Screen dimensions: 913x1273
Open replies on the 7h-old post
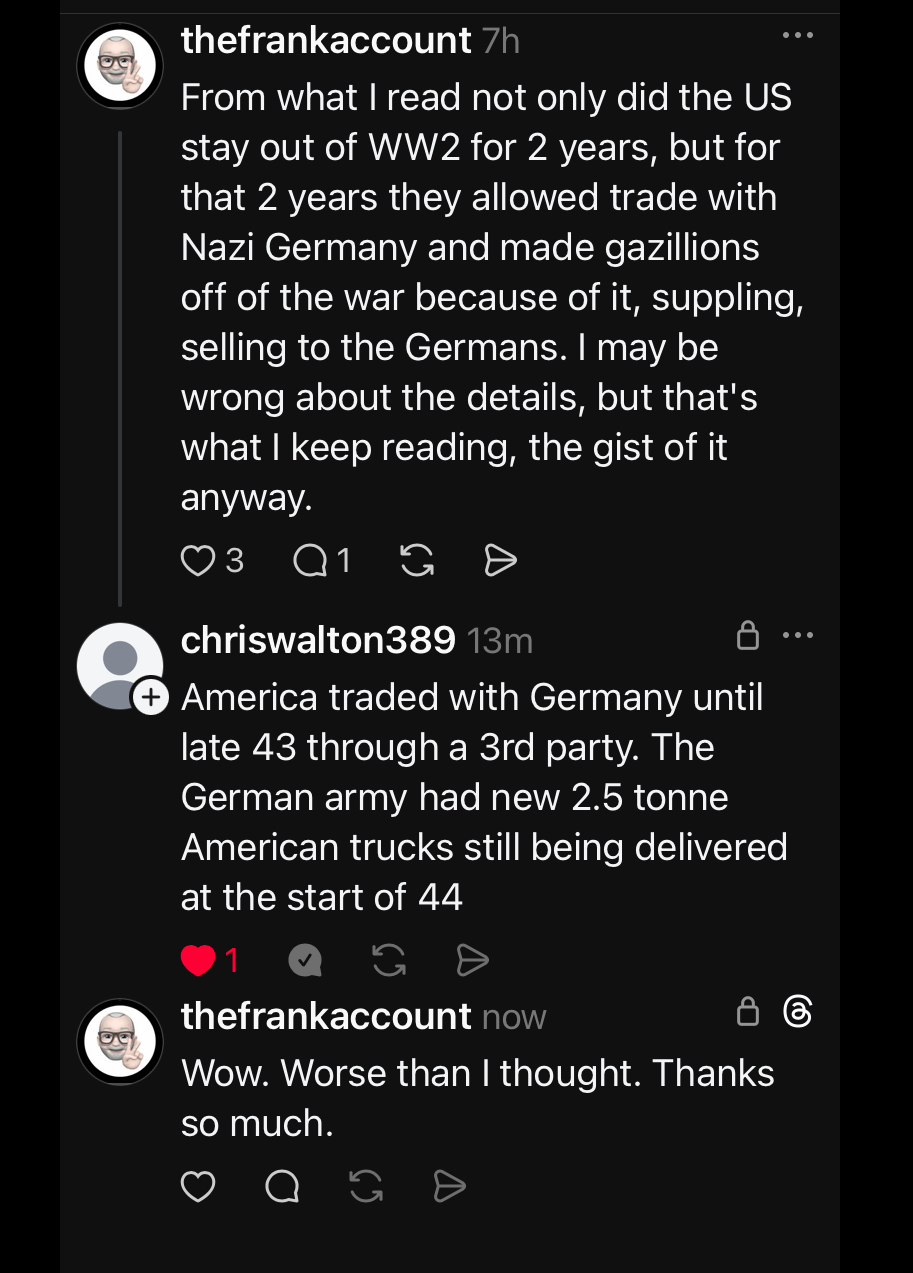coord(308,561)
